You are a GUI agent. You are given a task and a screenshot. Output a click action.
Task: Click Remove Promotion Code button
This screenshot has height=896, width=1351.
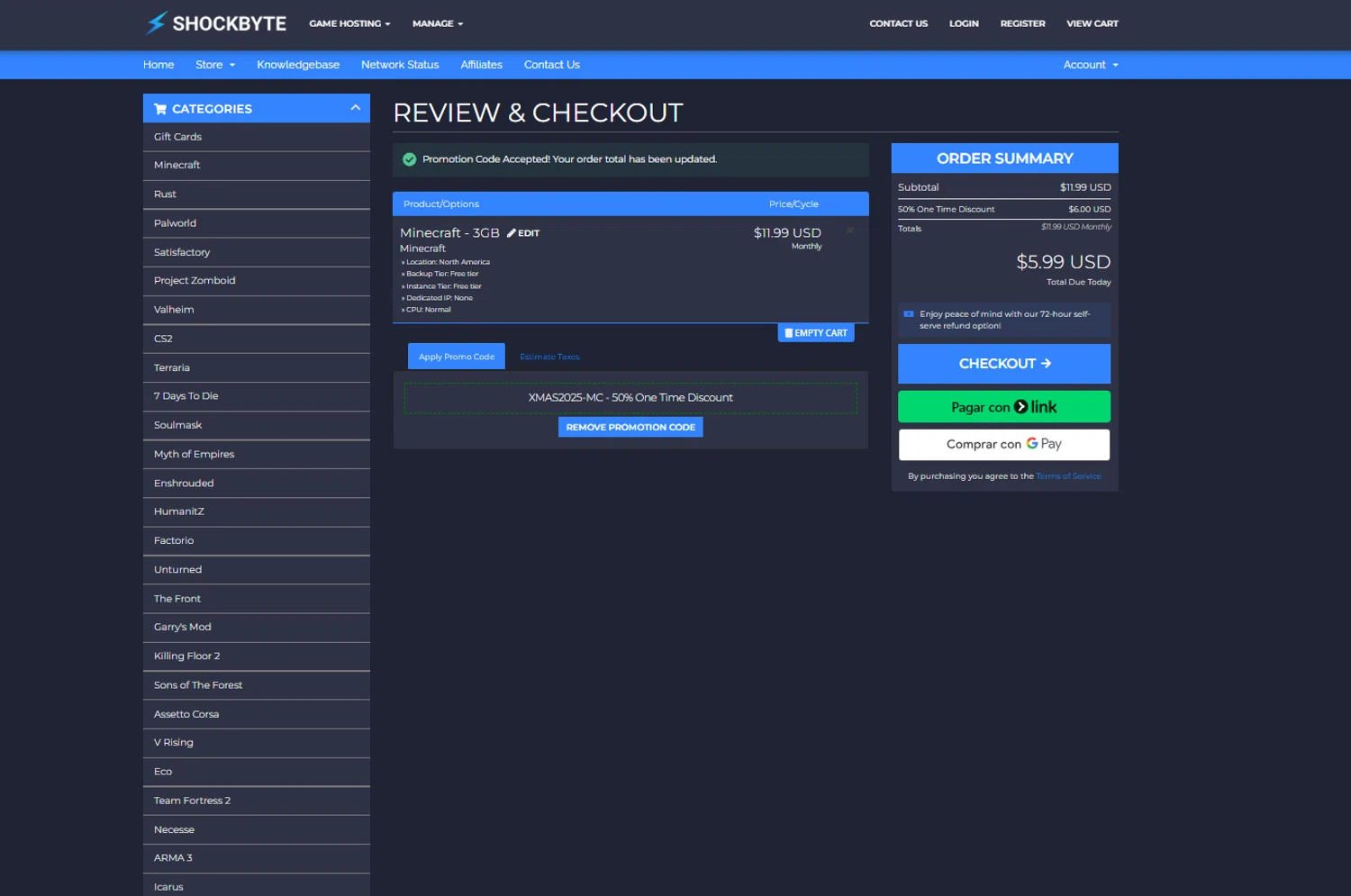630,427
